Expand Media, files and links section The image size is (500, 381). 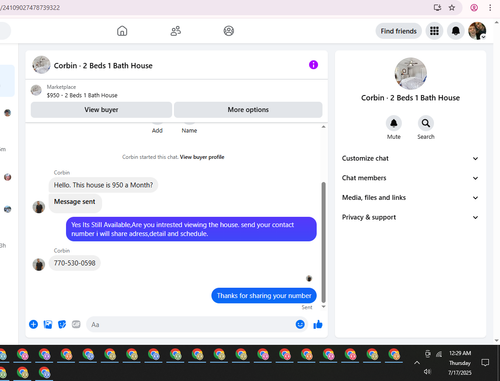click(410, 198)
